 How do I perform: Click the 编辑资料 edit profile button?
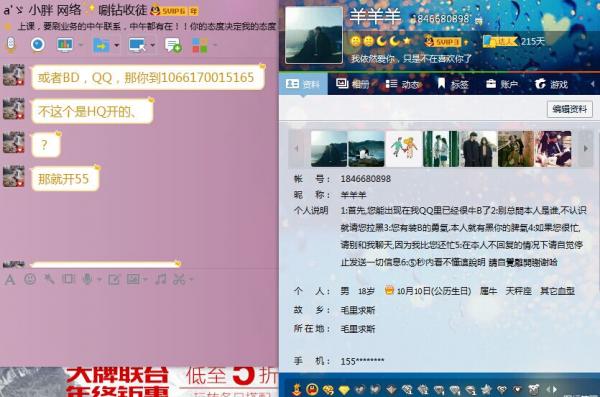[569, 109]
